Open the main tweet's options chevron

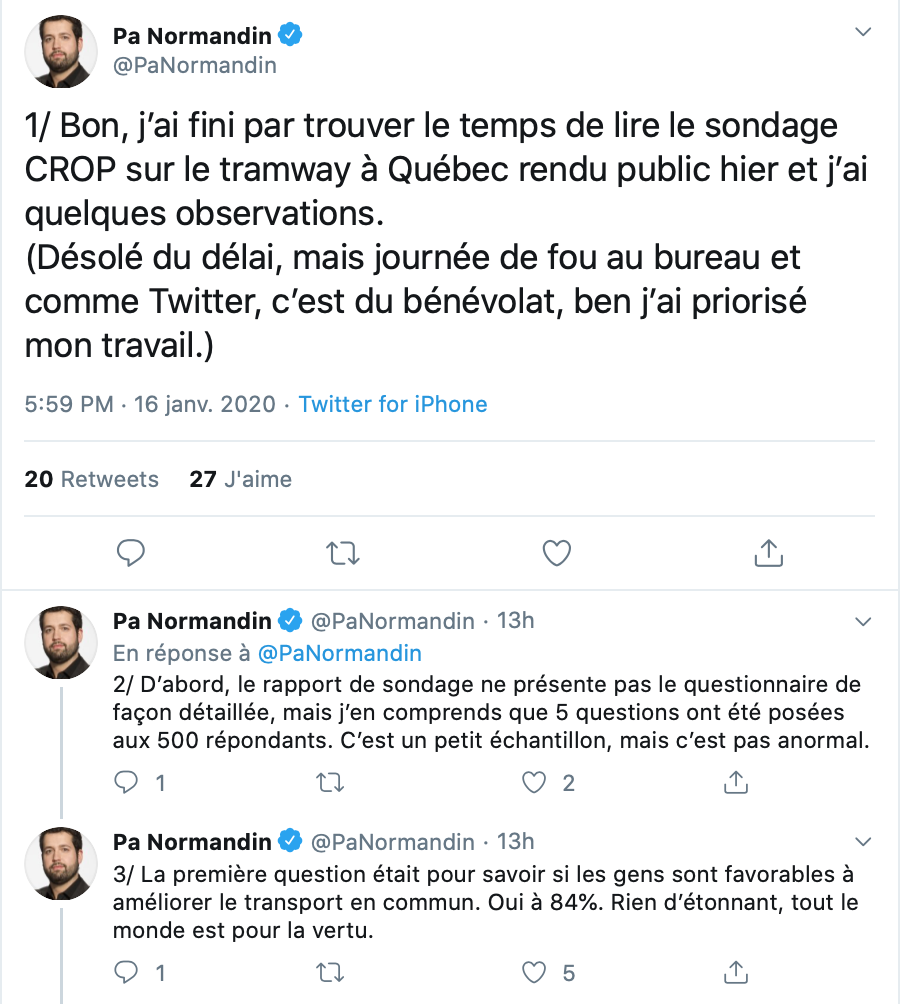[863, 31]
